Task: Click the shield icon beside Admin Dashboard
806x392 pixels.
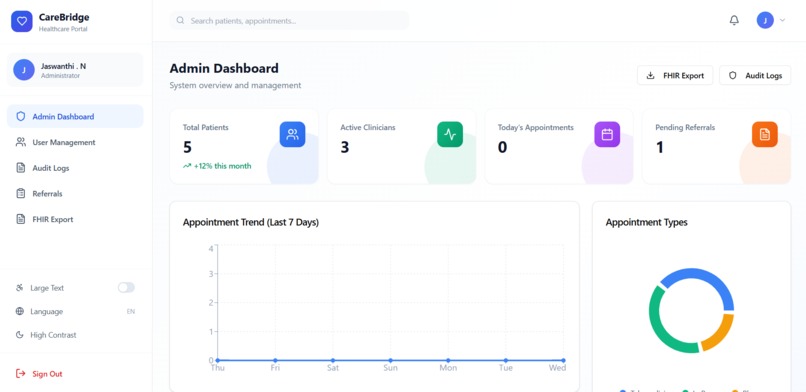Action: (21, 117)
